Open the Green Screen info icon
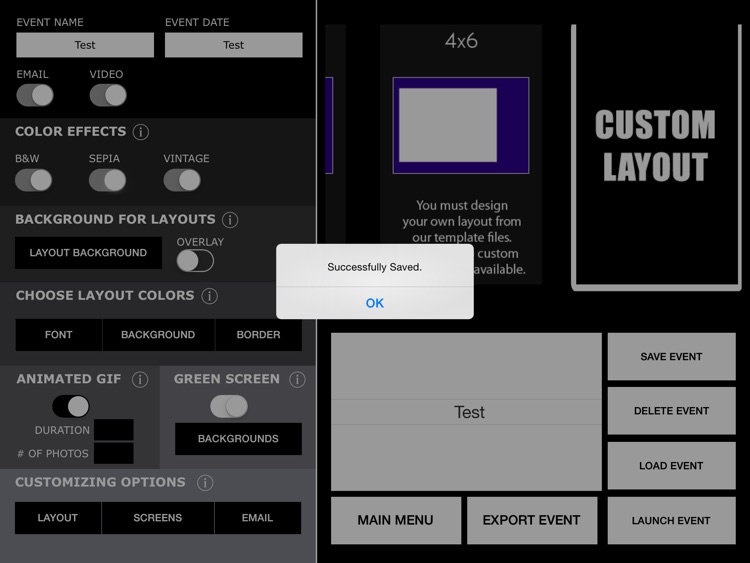The width and height of the screenshot is (750, 563). (x=297, y=379)
